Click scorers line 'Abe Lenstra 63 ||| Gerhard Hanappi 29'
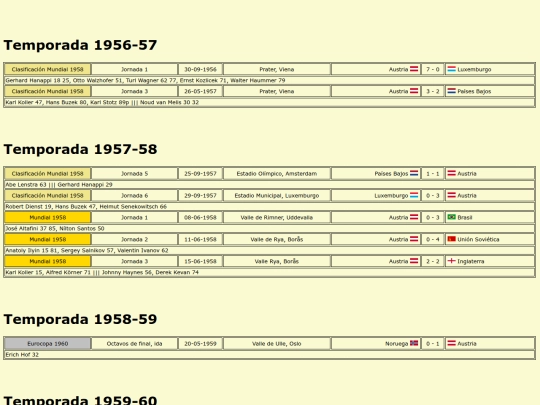540x405 pixels. click(x=270, y=185)
